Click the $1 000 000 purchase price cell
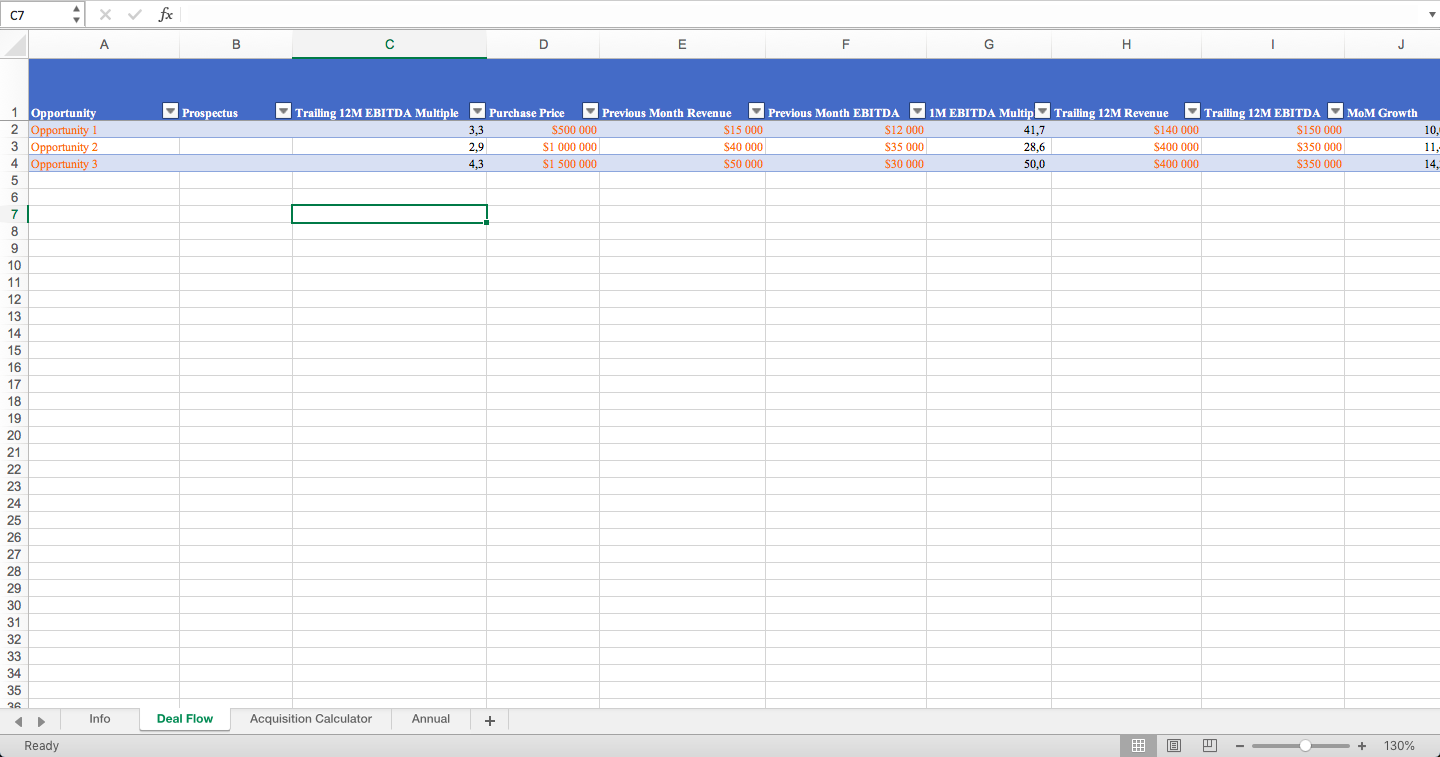Image resolution: width=1440 pixels, height=757 pixels. tap(543, 147)
